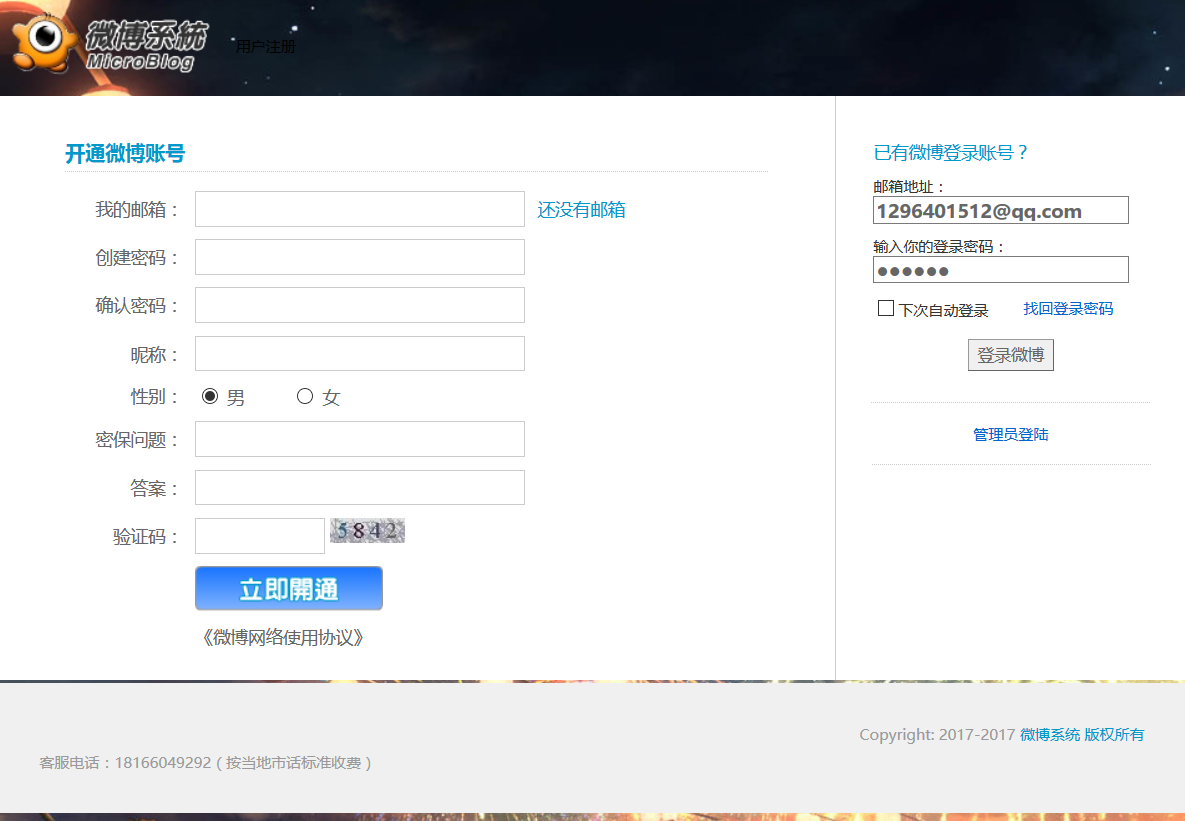This screenshot has height=821, width=1185.
Task: Focus the 确认密码 confirm password field
Action: [x=360, y=305]
